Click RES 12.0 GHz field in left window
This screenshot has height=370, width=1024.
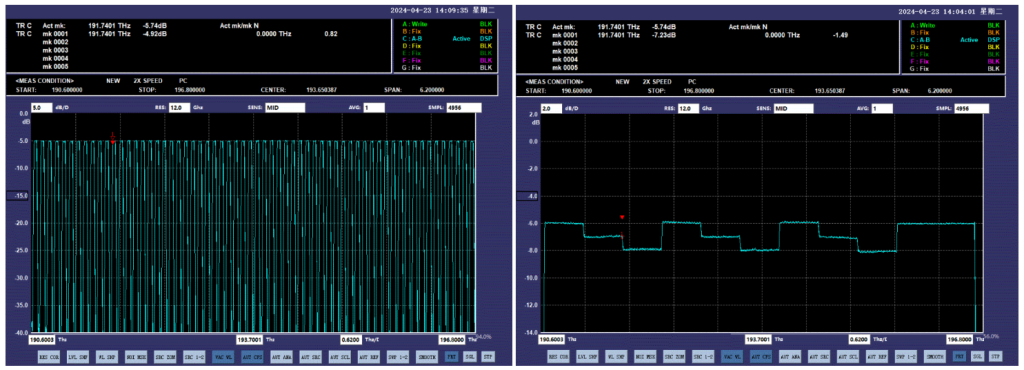(x=179, y=108)
